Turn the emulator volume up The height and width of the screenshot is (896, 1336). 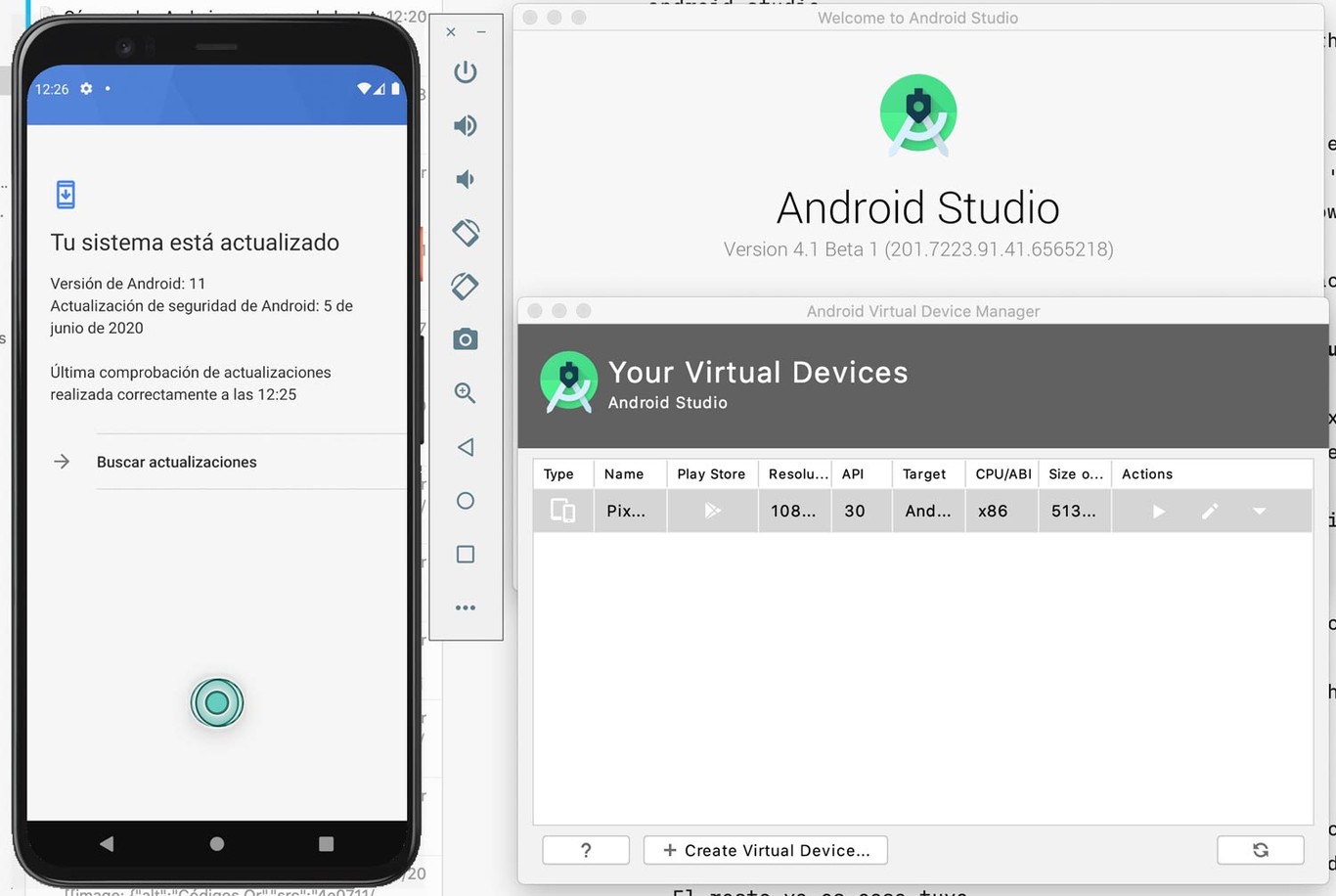[x=465, y=125]
